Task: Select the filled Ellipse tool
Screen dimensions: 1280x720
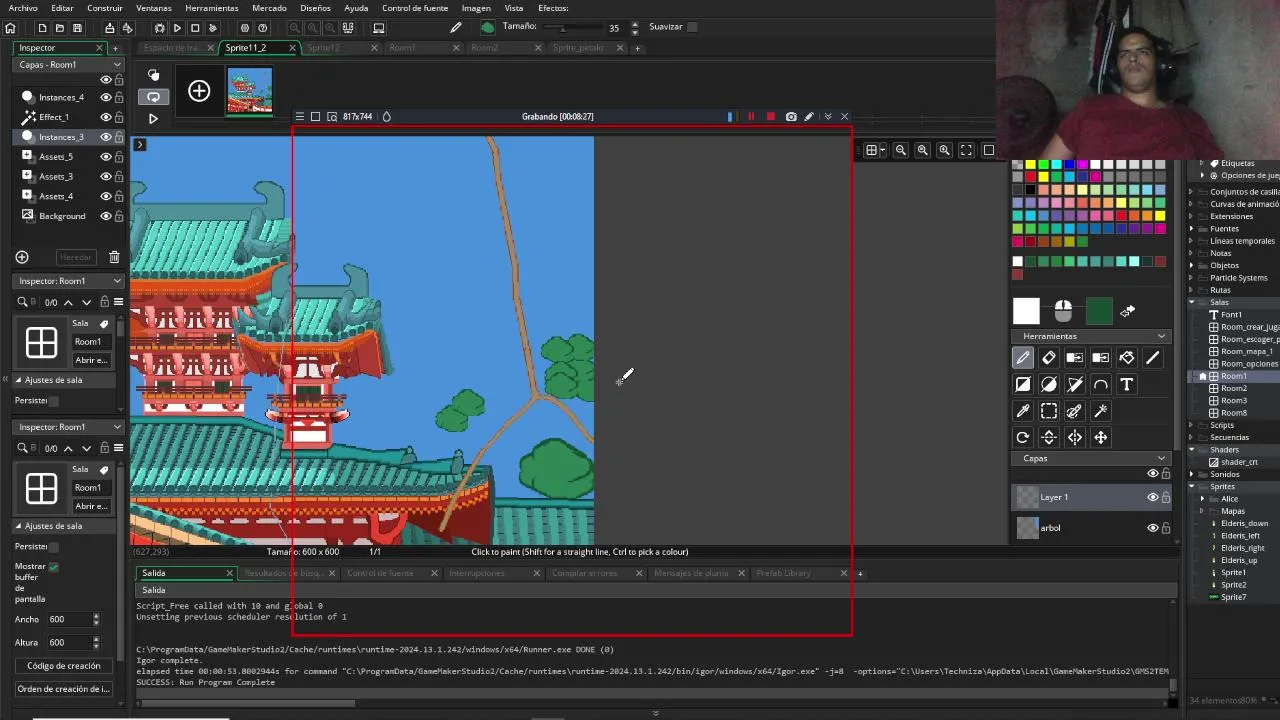Action: point(1049,384)
